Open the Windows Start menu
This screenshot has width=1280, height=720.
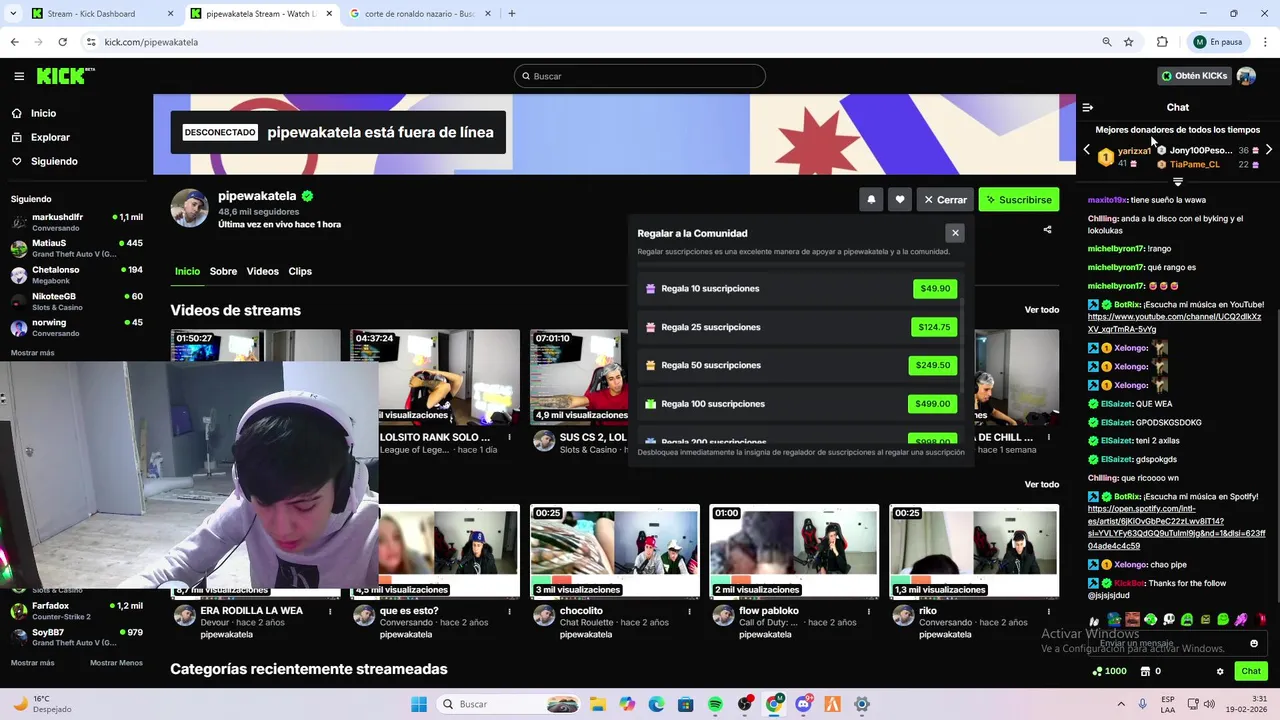[419, 704]
